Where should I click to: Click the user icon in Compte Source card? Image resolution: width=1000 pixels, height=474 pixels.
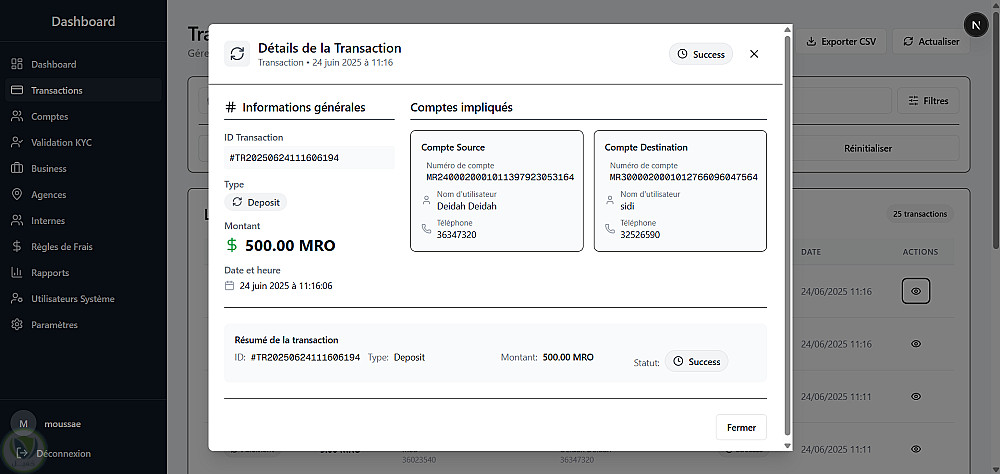[427, 200]
